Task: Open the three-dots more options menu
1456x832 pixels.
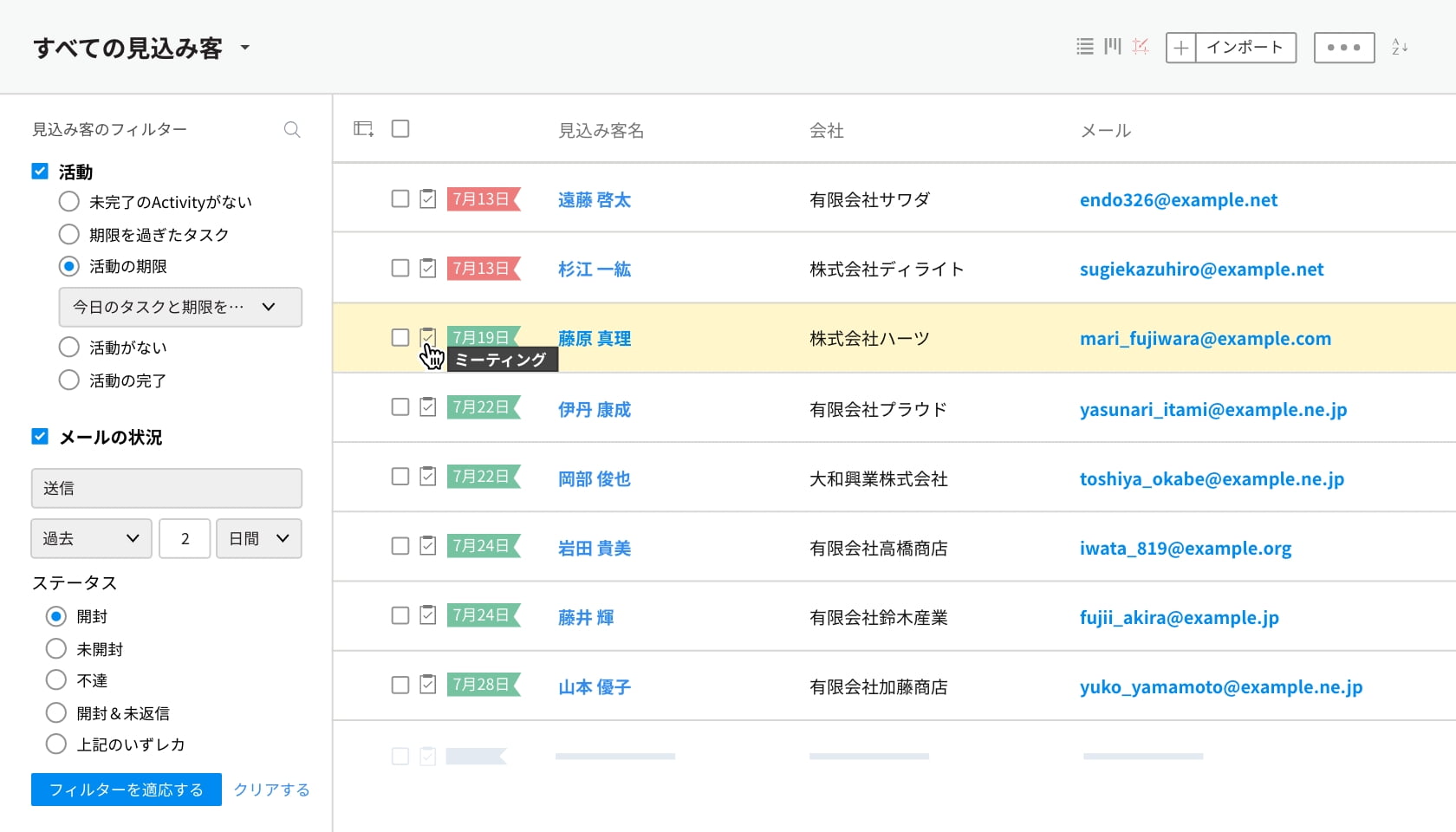Action: tap(1343, 48)
